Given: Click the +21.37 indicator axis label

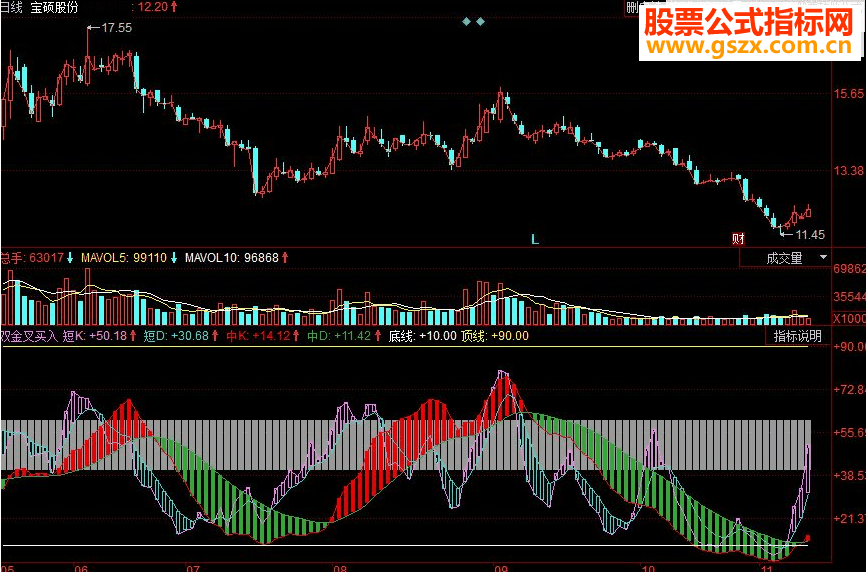Looking at the screenshot, I should point(849,518).
